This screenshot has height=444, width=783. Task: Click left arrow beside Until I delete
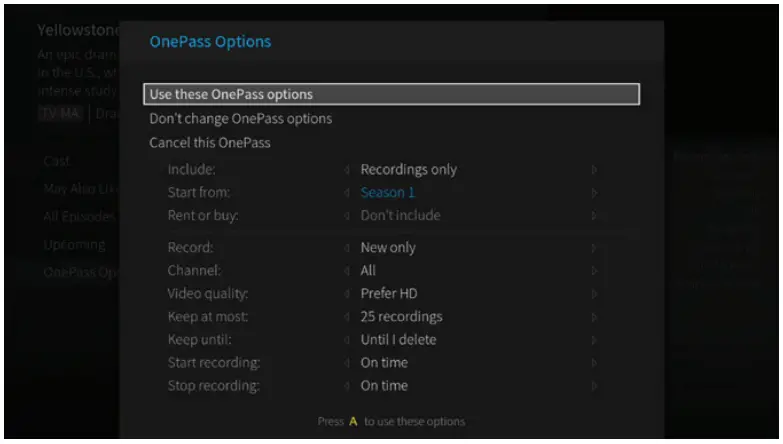(x=347, y=340)
